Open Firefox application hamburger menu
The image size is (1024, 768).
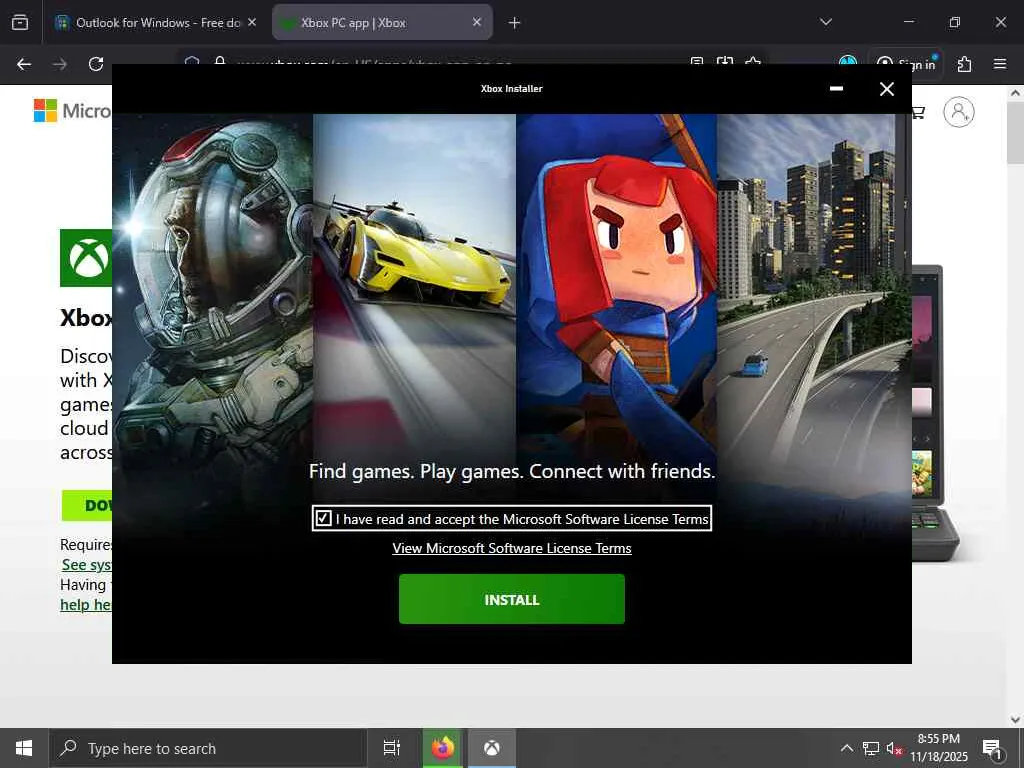coord(1000,64)
